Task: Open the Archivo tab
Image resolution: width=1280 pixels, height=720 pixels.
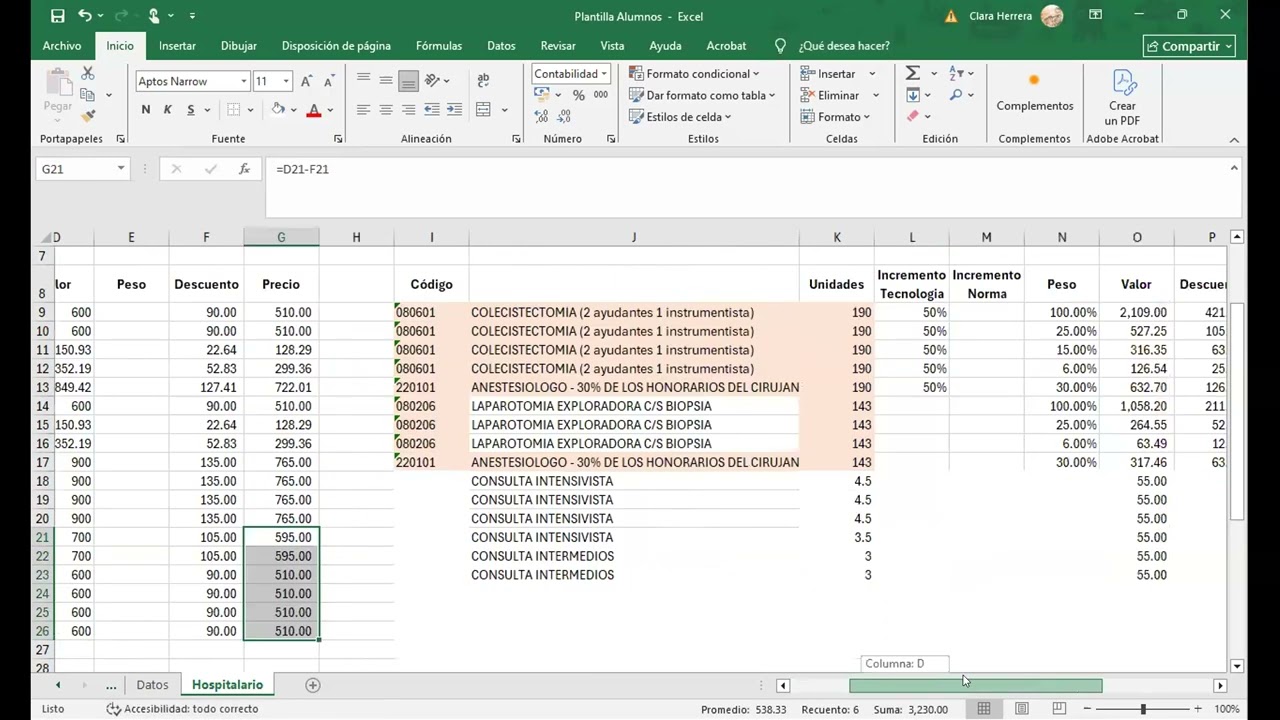Action: click(x=62, y=46)
